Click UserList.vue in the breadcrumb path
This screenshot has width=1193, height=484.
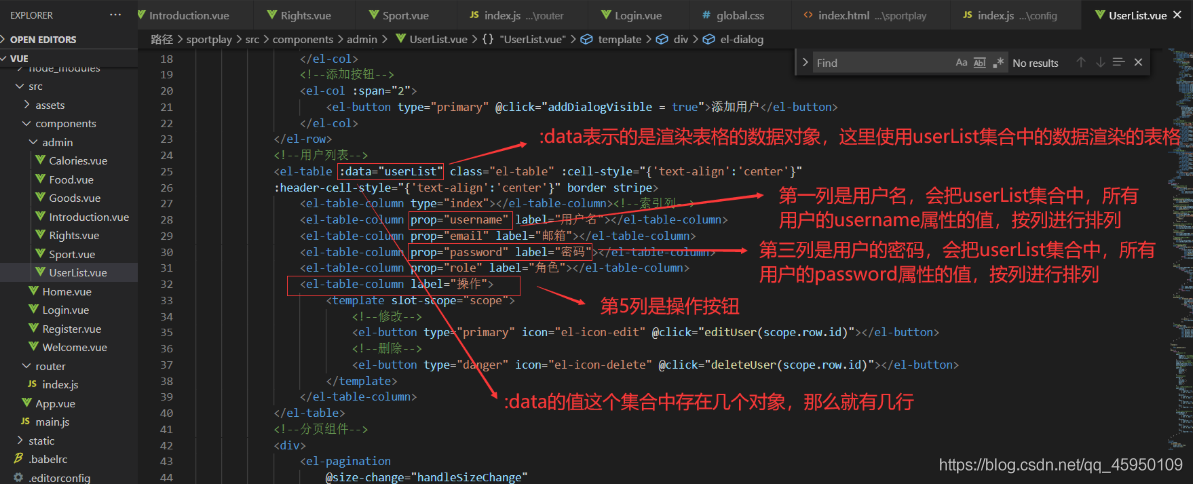pos(431,40)
